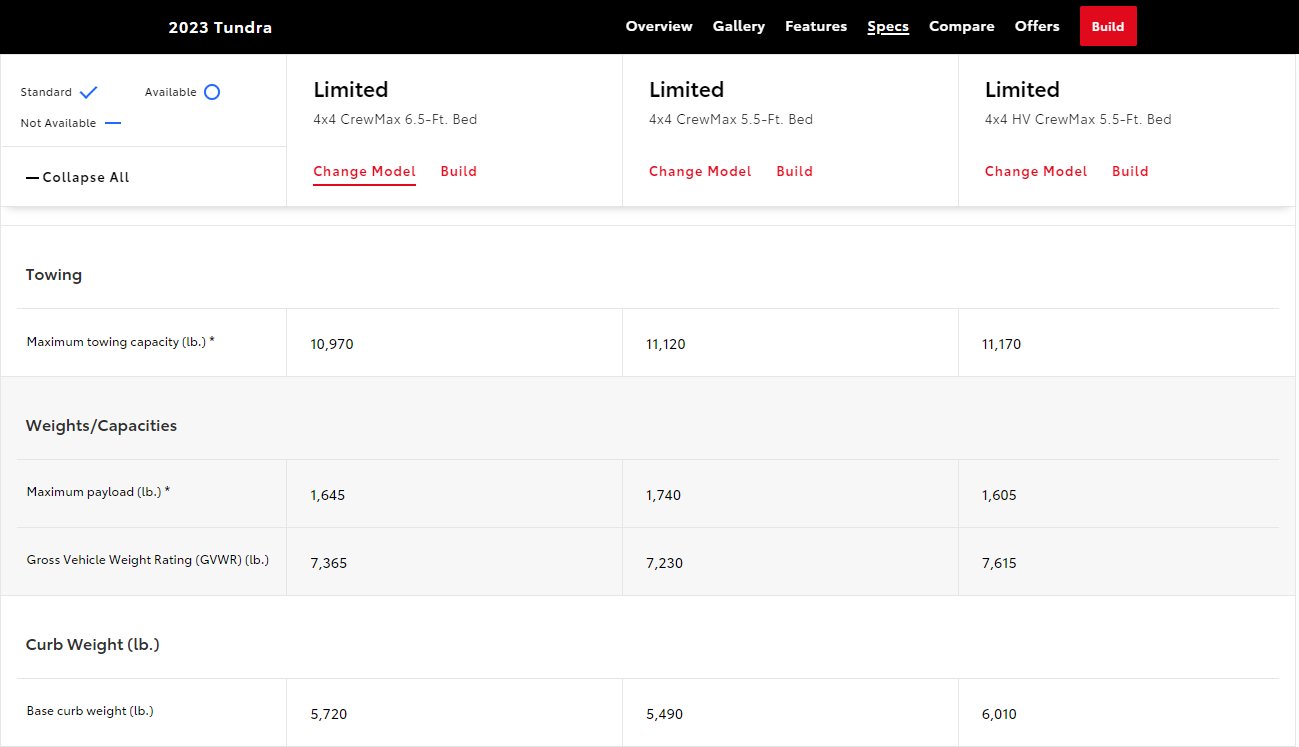Viewport: 1299px width, 747px height.
Task: Select the 6,010 curb weight value
Action: [x=1000, y=714]
